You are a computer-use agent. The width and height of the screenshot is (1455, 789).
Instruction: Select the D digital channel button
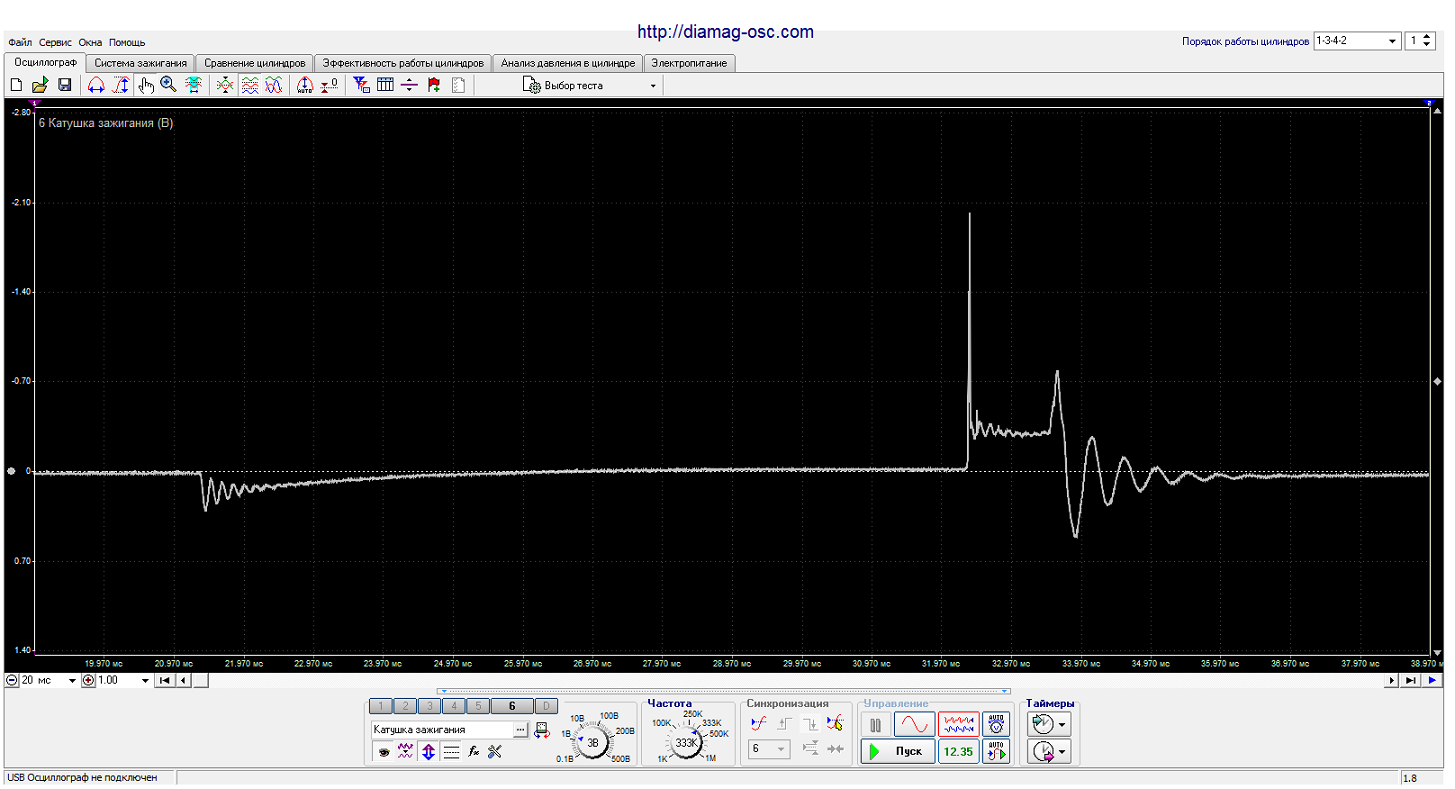tap(546, 706)
